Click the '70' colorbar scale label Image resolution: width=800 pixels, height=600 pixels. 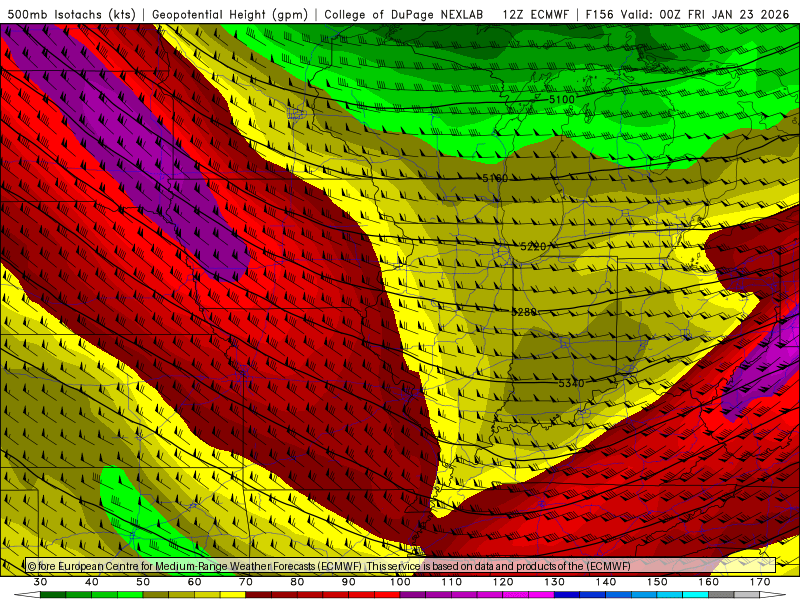[246, 582]
